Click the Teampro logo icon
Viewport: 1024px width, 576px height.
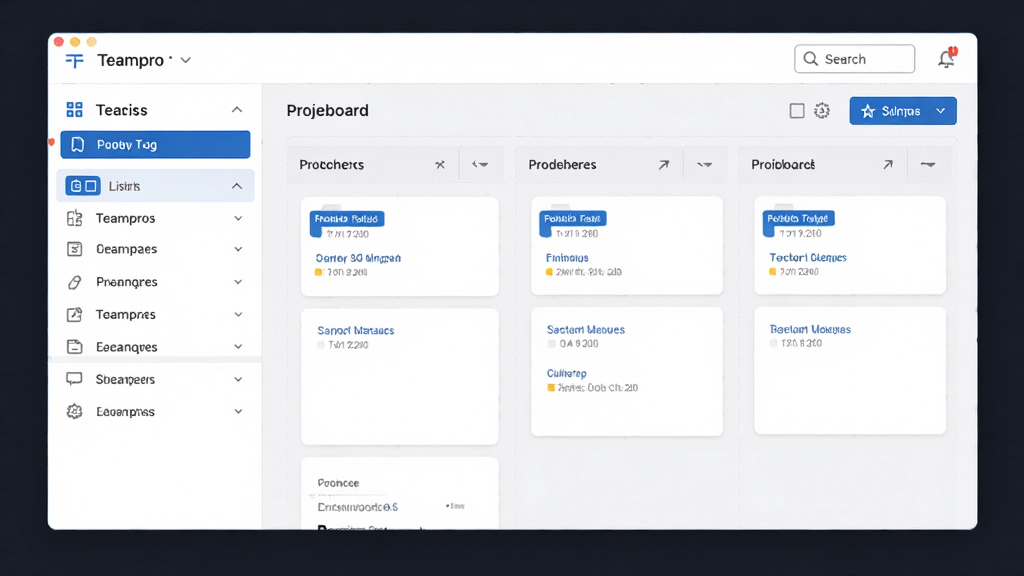74,61
